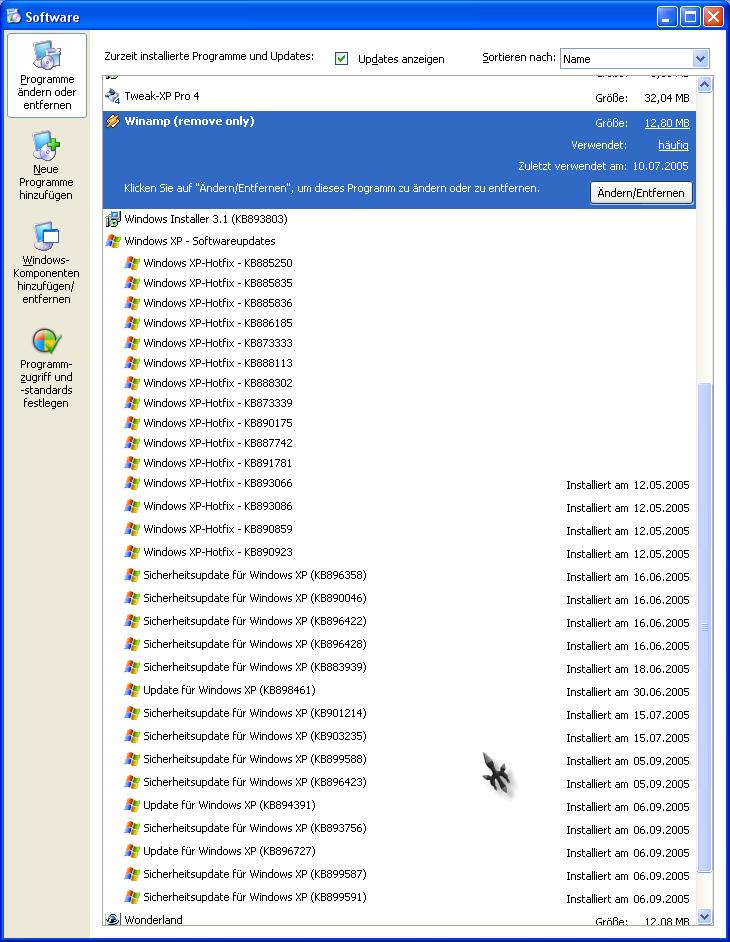Open Programme ändern oder entfernen section
Image resolution: width=730 pixels, height=942 pixels.
47,75
